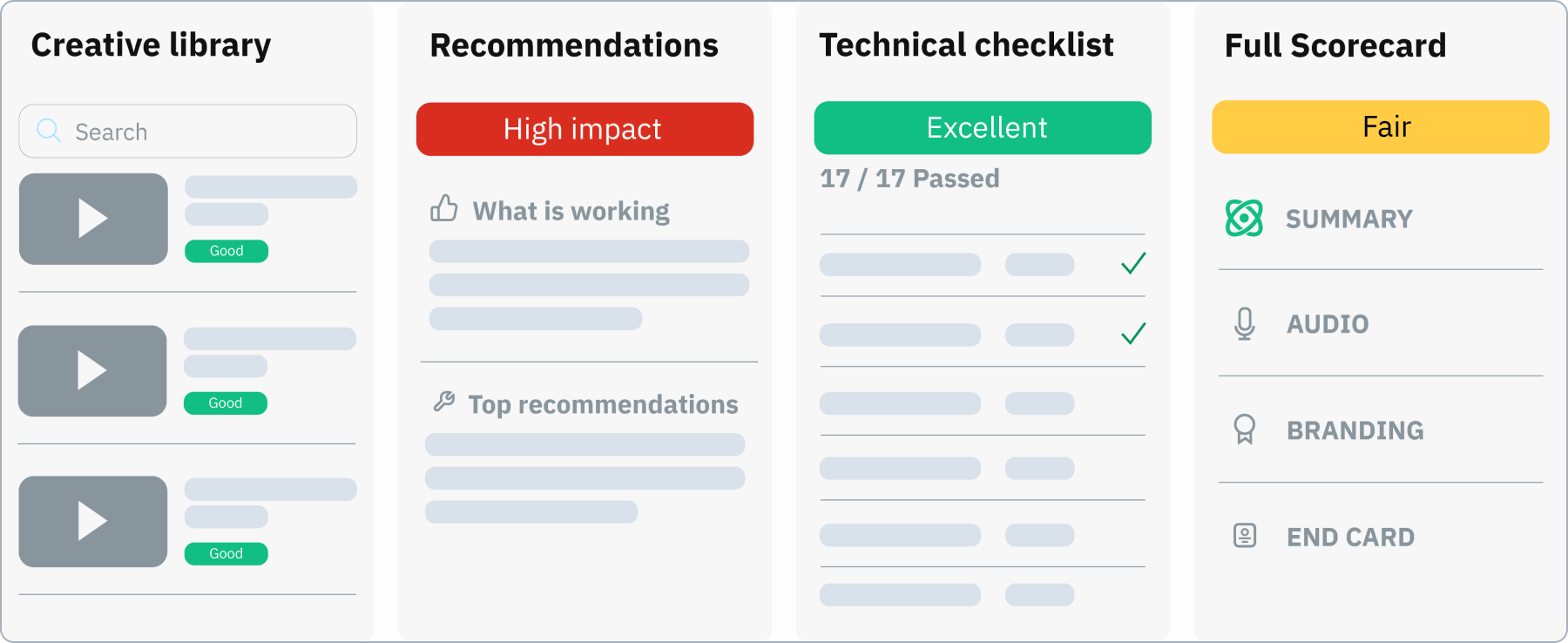This screenshot has width=1568, height=643.
Task: Select the END CARD scorecard section
Action: coord(1350,537)
